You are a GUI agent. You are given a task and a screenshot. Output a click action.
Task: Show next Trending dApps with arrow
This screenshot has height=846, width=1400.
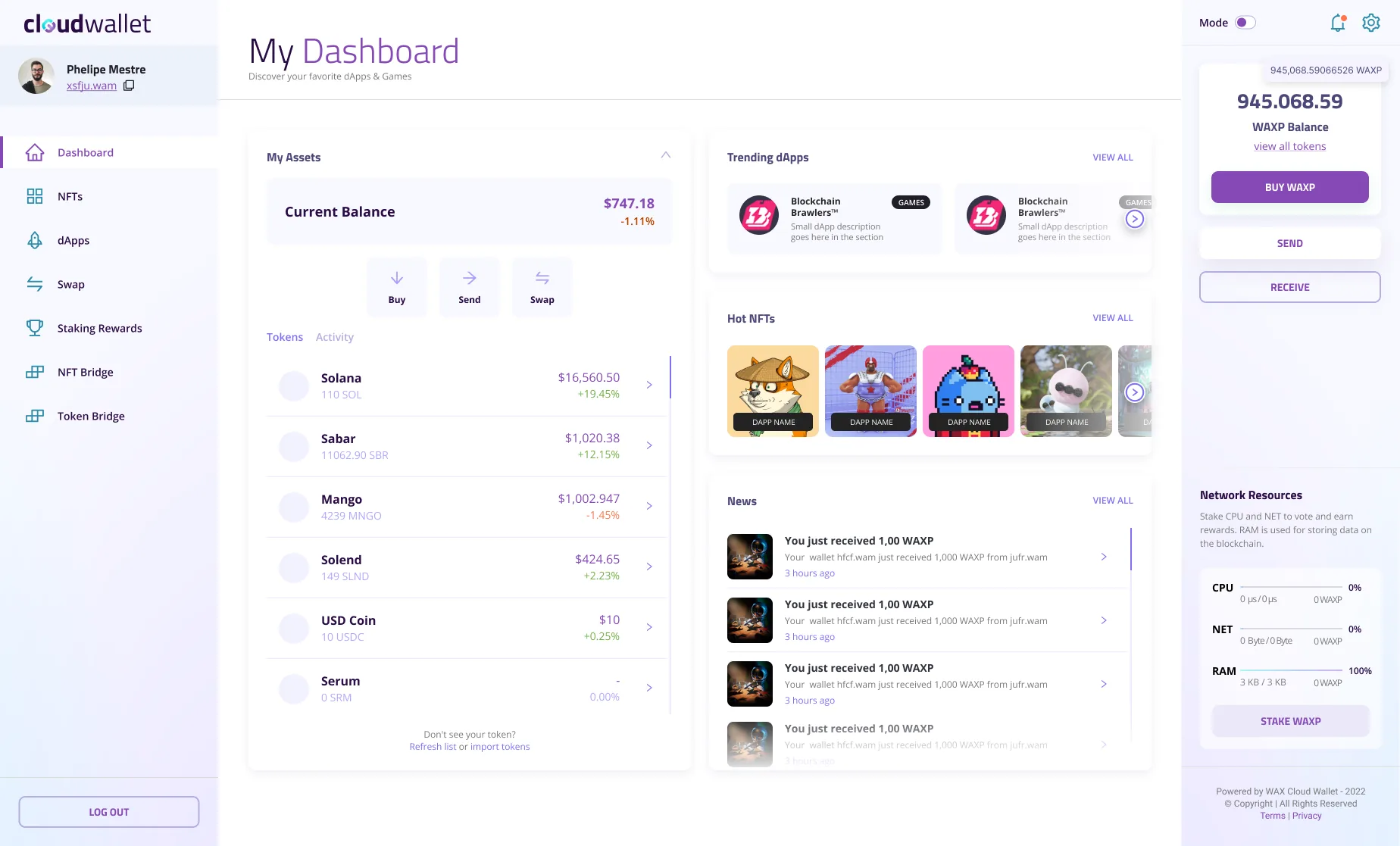point(1135,219)
